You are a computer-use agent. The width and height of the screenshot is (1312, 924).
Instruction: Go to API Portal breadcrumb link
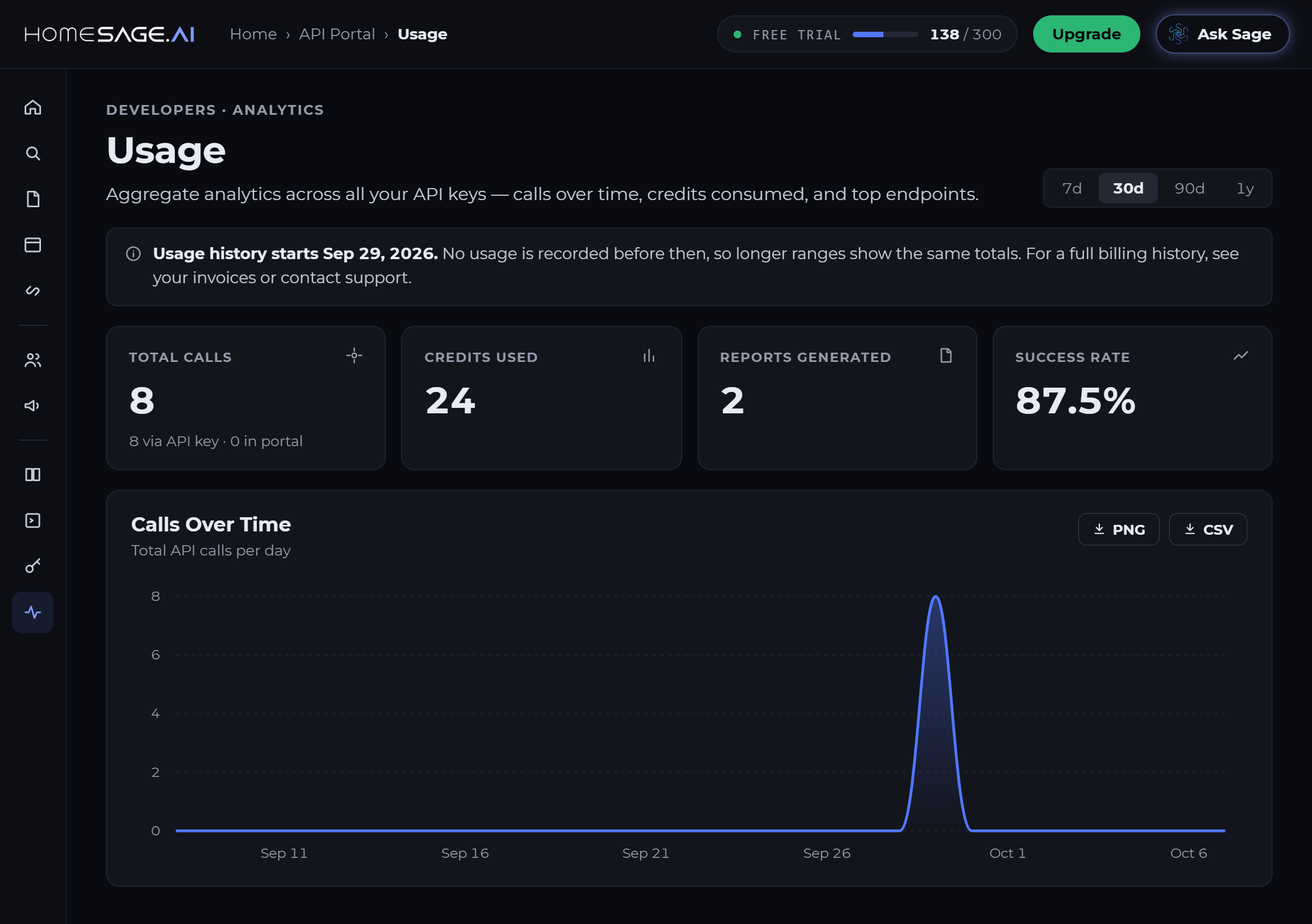pyautogui.click(x=337, y=34)
